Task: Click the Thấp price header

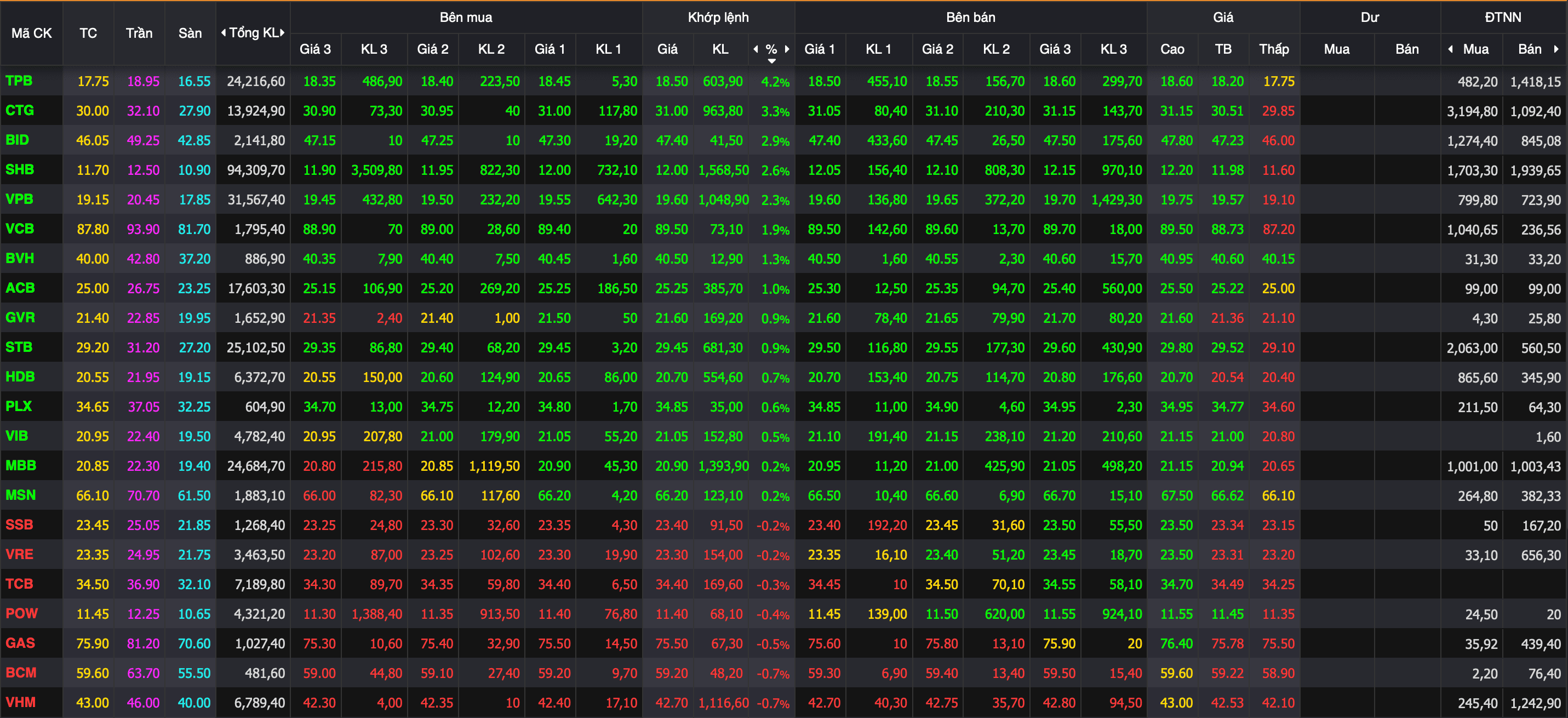Action: coord(1274,49)
